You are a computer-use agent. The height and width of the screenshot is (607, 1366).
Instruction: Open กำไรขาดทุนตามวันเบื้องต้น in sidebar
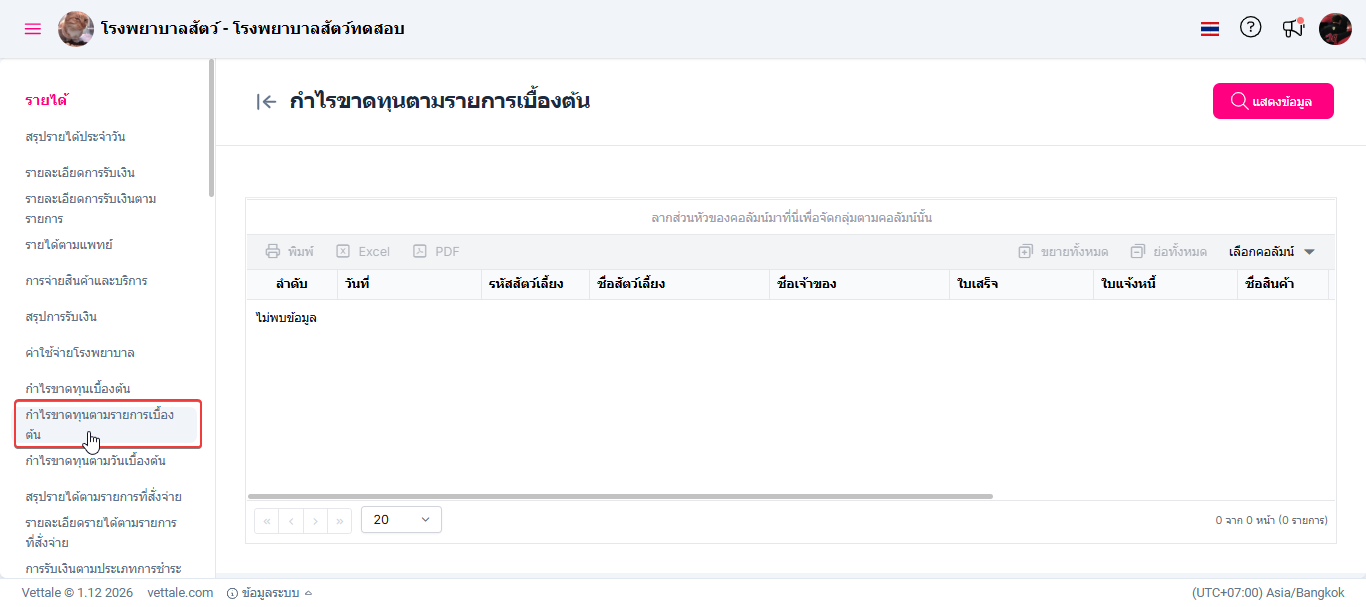tap(95, 461)
